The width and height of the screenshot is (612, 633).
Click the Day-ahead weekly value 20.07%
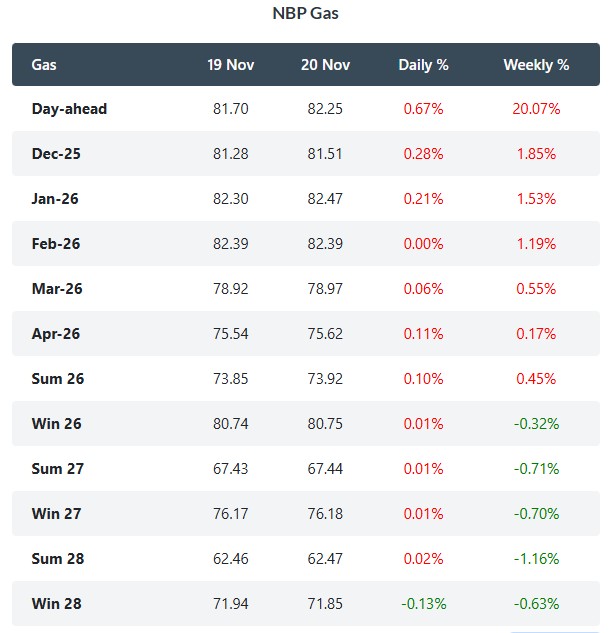[x=536, y=109]
